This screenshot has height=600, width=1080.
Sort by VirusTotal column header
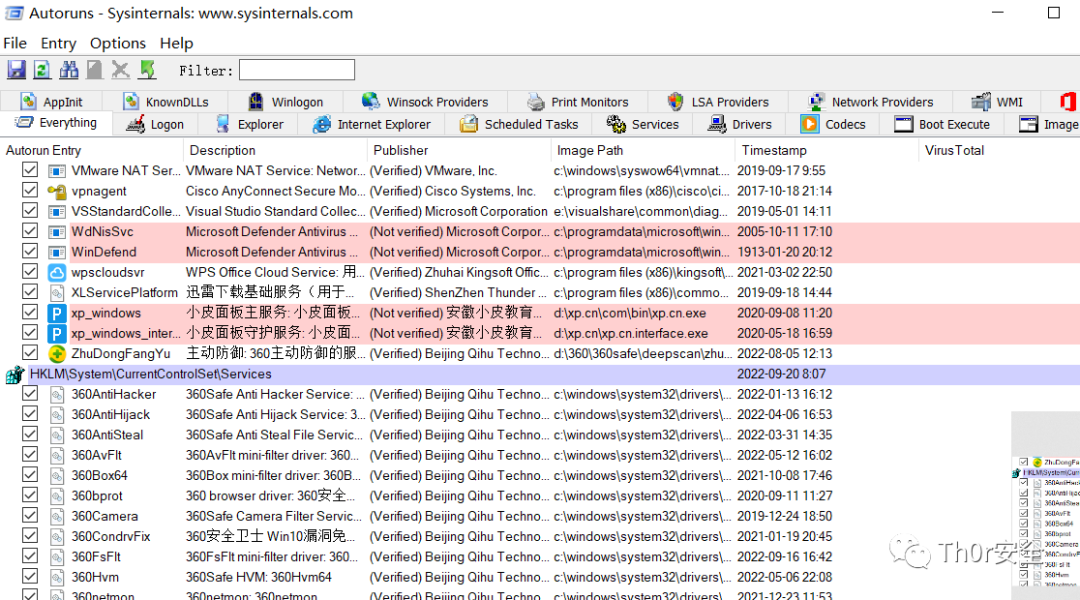pyautogui.click(x=999, y=150)
